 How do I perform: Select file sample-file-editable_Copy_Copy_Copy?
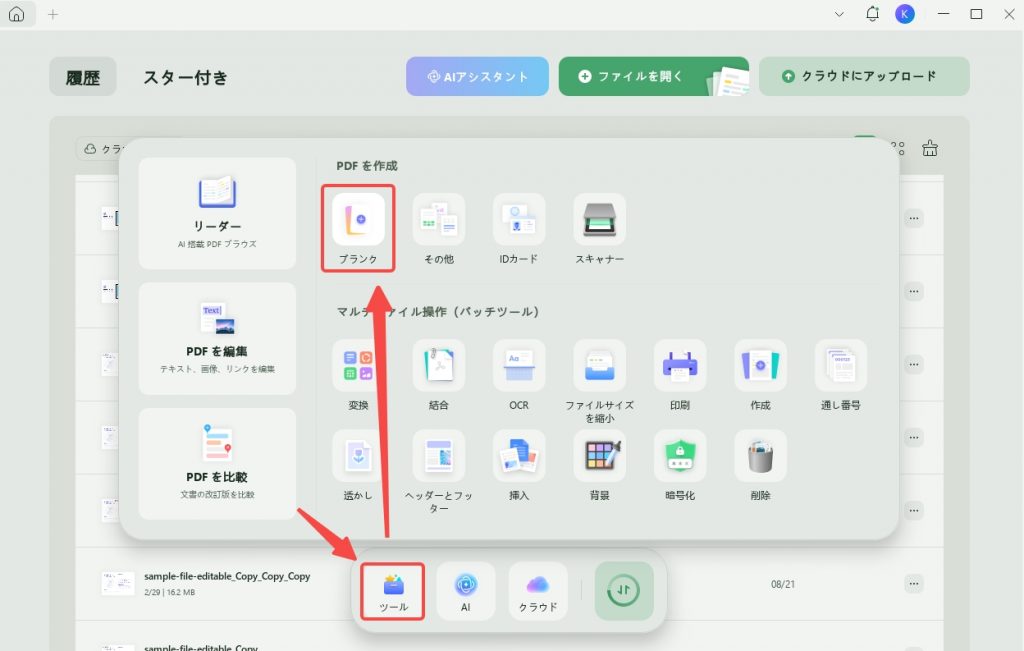pyautogui.click(x=509, y=583)
